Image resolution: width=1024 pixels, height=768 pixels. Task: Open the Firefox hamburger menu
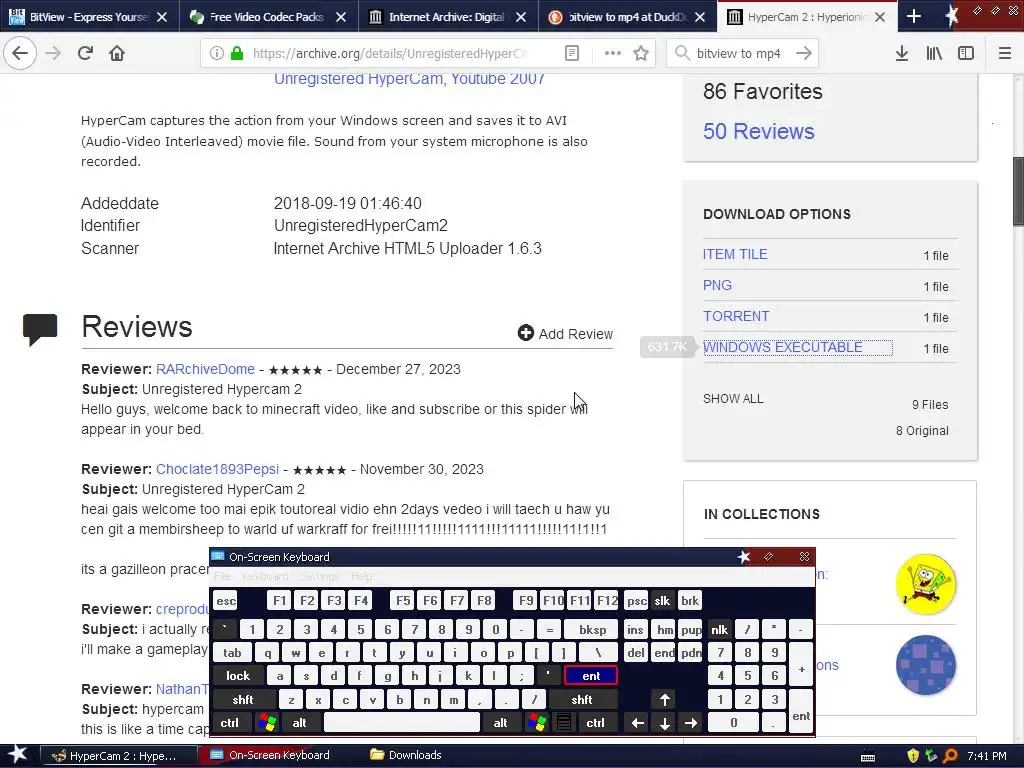click(1005, 53)
